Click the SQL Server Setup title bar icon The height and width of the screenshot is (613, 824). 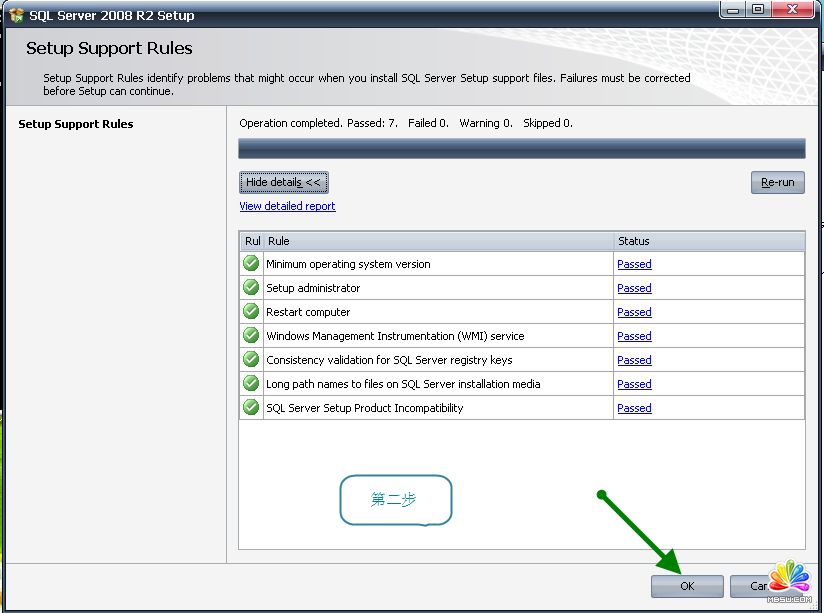(16, 15)
